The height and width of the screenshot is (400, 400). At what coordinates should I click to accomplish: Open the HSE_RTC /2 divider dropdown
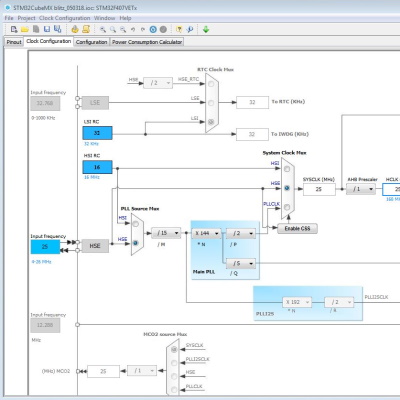click(158, 83)
